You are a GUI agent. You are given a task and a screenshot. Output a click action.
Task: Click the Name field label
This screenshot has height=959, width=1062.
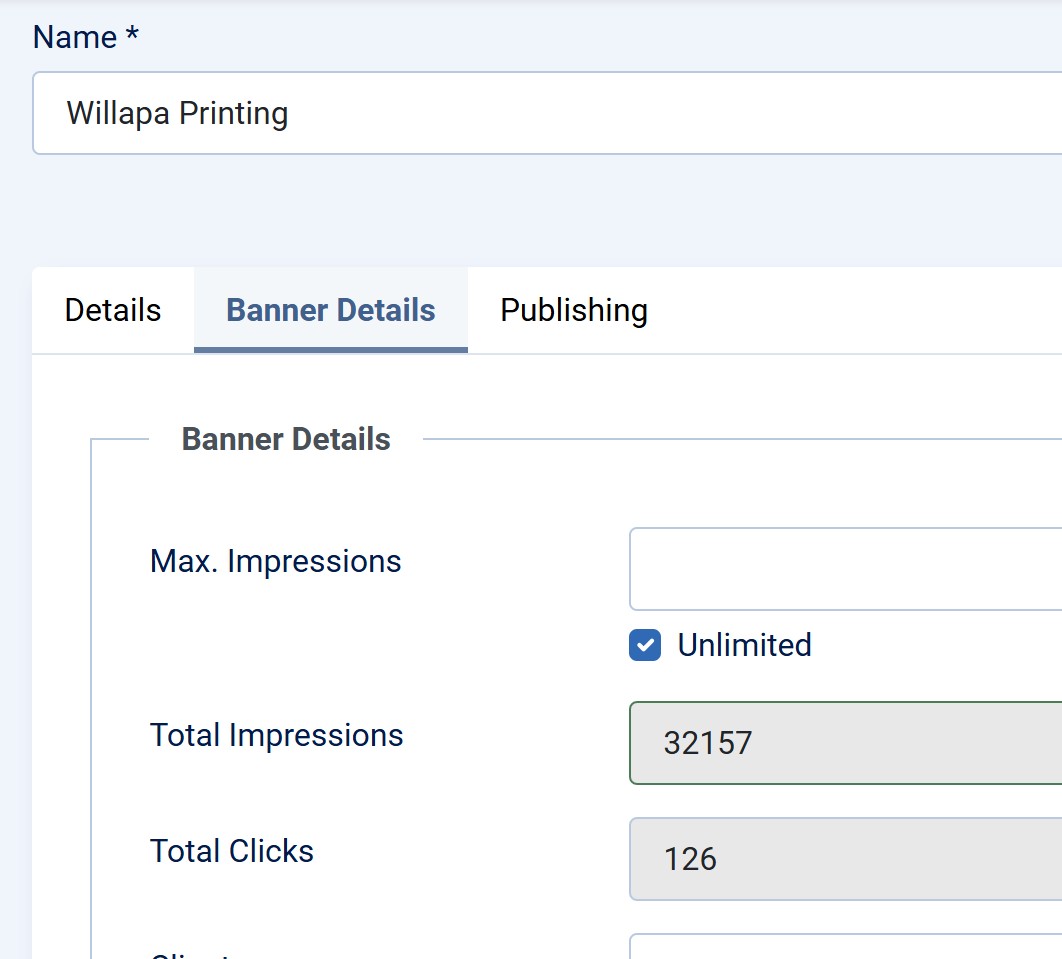[x=75, y=37]
